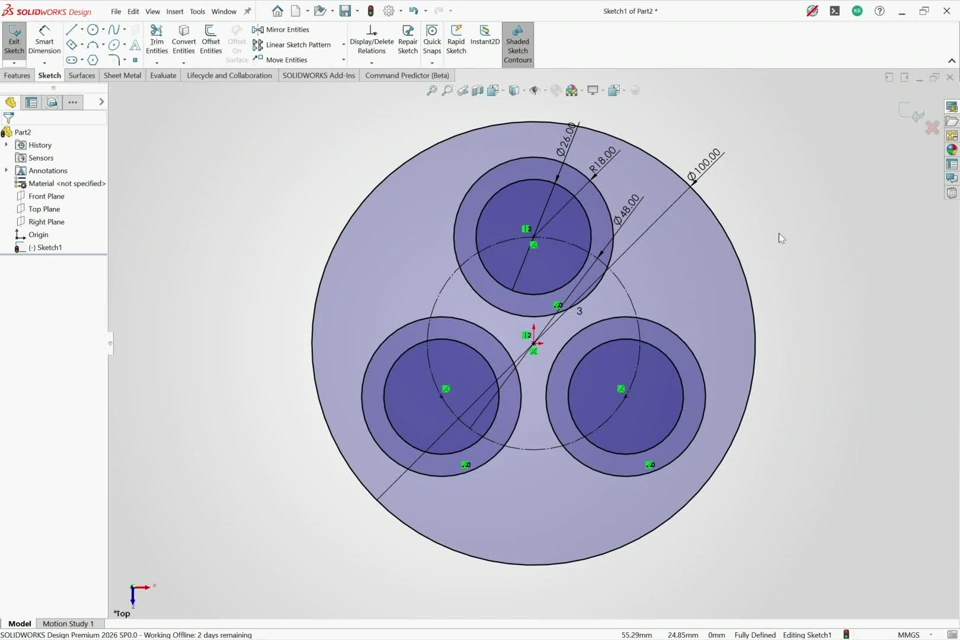Click the Save icon
This screenshot has width=960, height=640.
345,11
